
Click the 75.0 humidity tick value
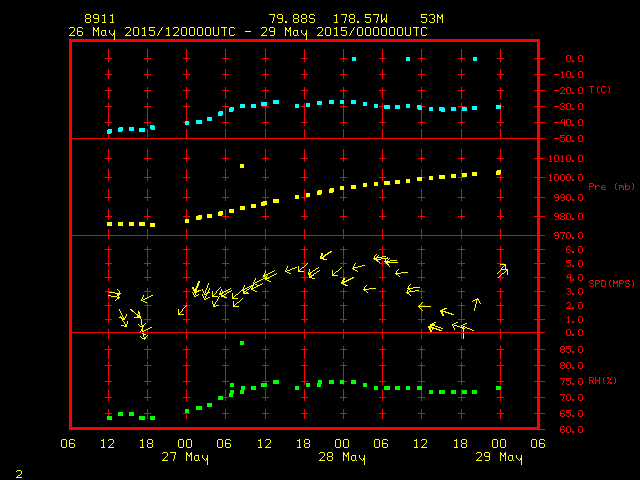(571, 382)
